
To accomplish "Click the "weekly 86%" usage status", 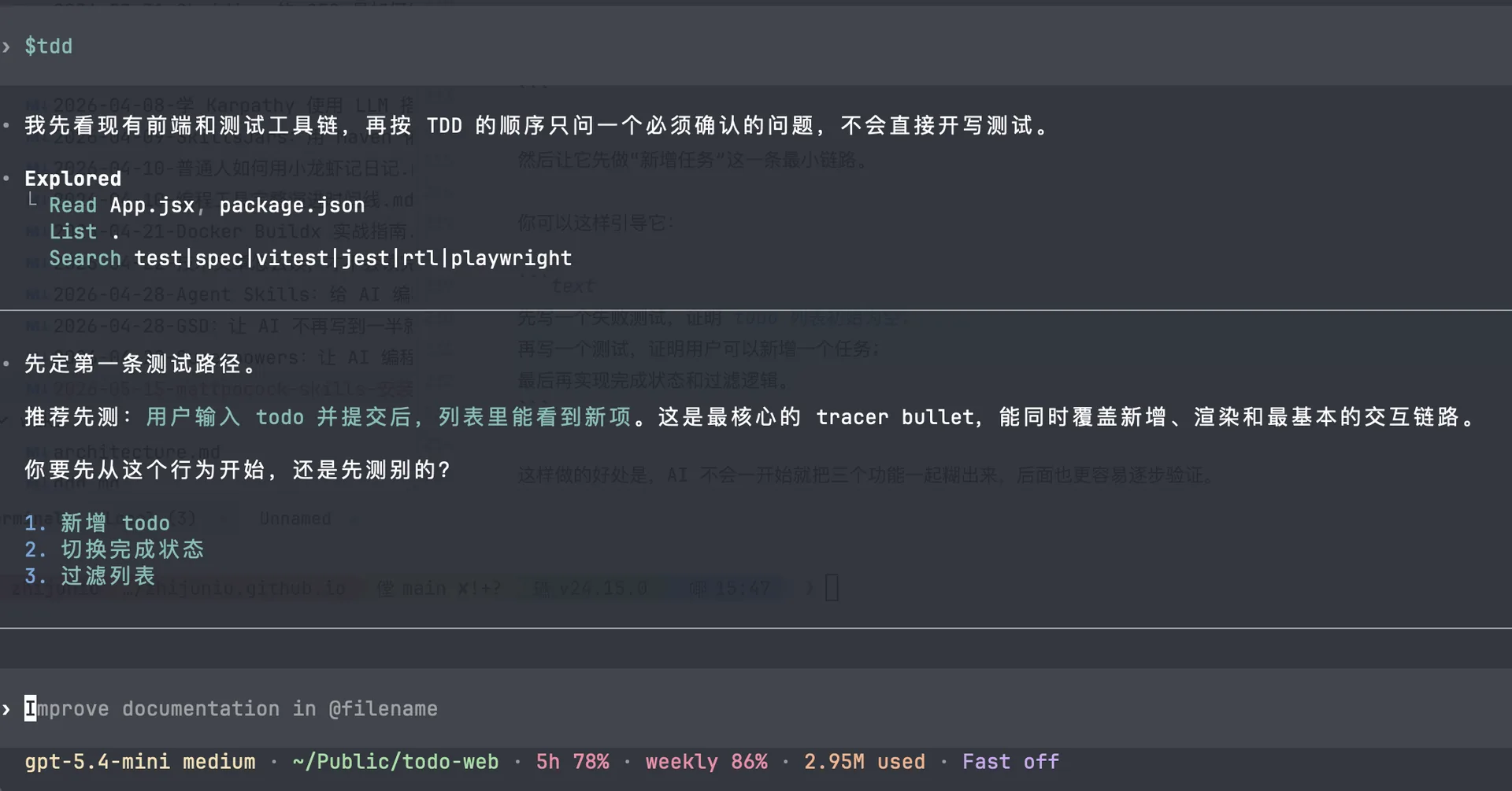I will click(706, 762).
